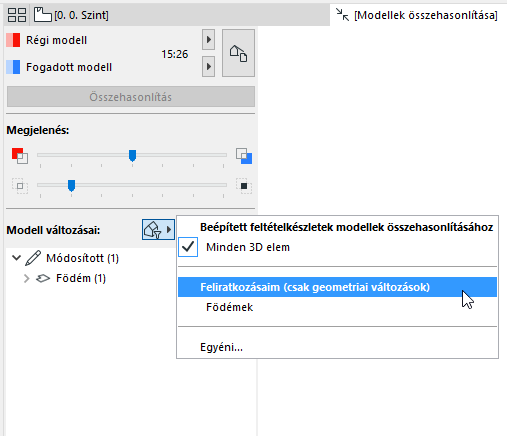Click the Fogadott modell blue swatch
The width and height of the screenshot is (507, 436).
13,67
